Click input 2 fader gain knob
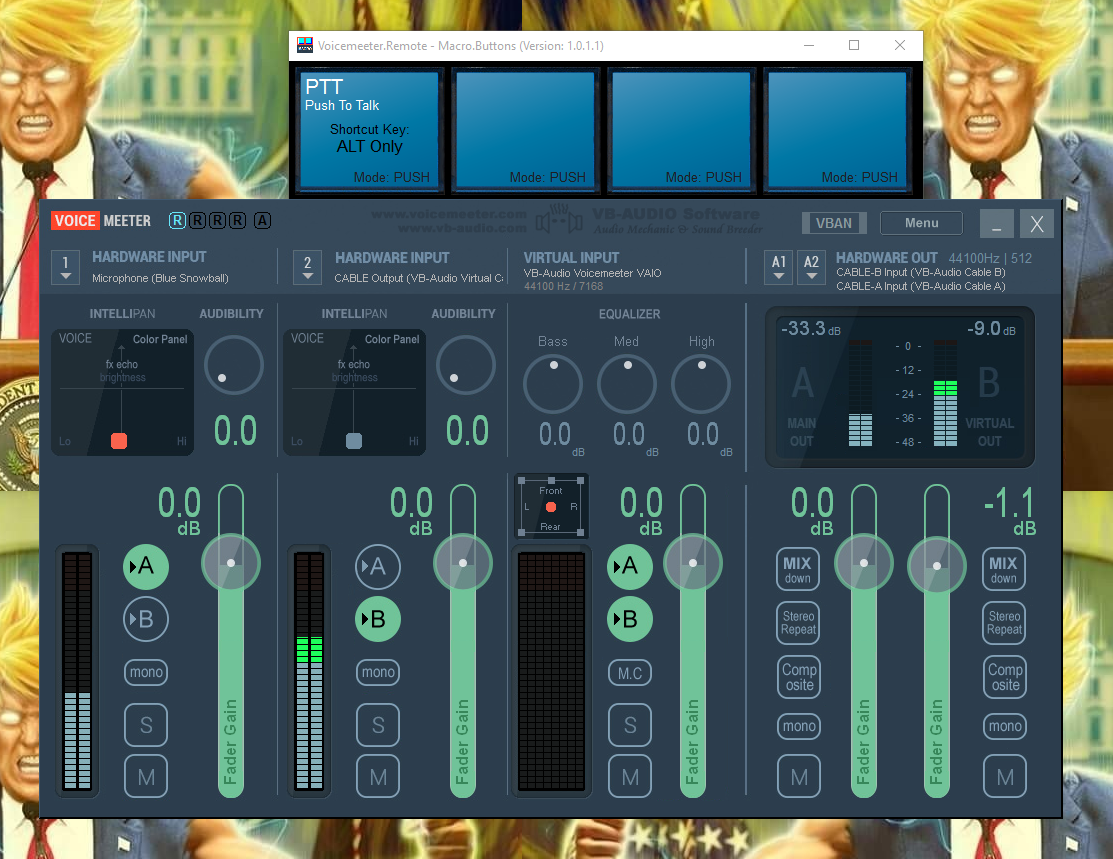The image size is (1113, 859). coord(463,563)
